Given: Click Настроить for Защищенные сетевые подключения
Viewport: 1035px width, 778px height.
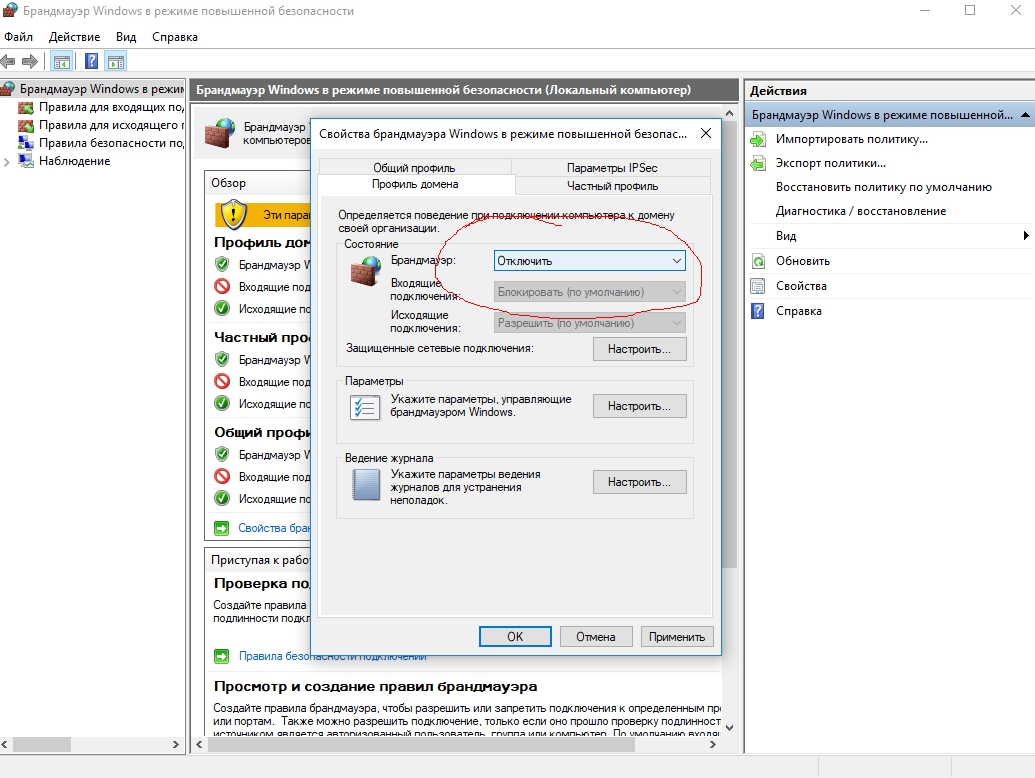Looking at the screenshot, I should coord(639,349).
